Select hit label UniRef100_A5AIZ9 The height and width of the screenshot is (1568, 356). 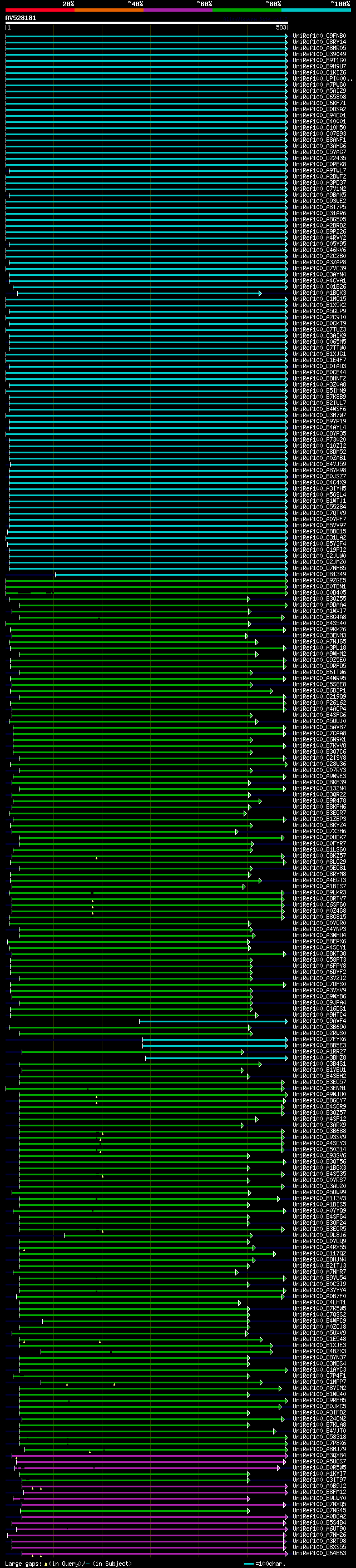click(319, 91)
